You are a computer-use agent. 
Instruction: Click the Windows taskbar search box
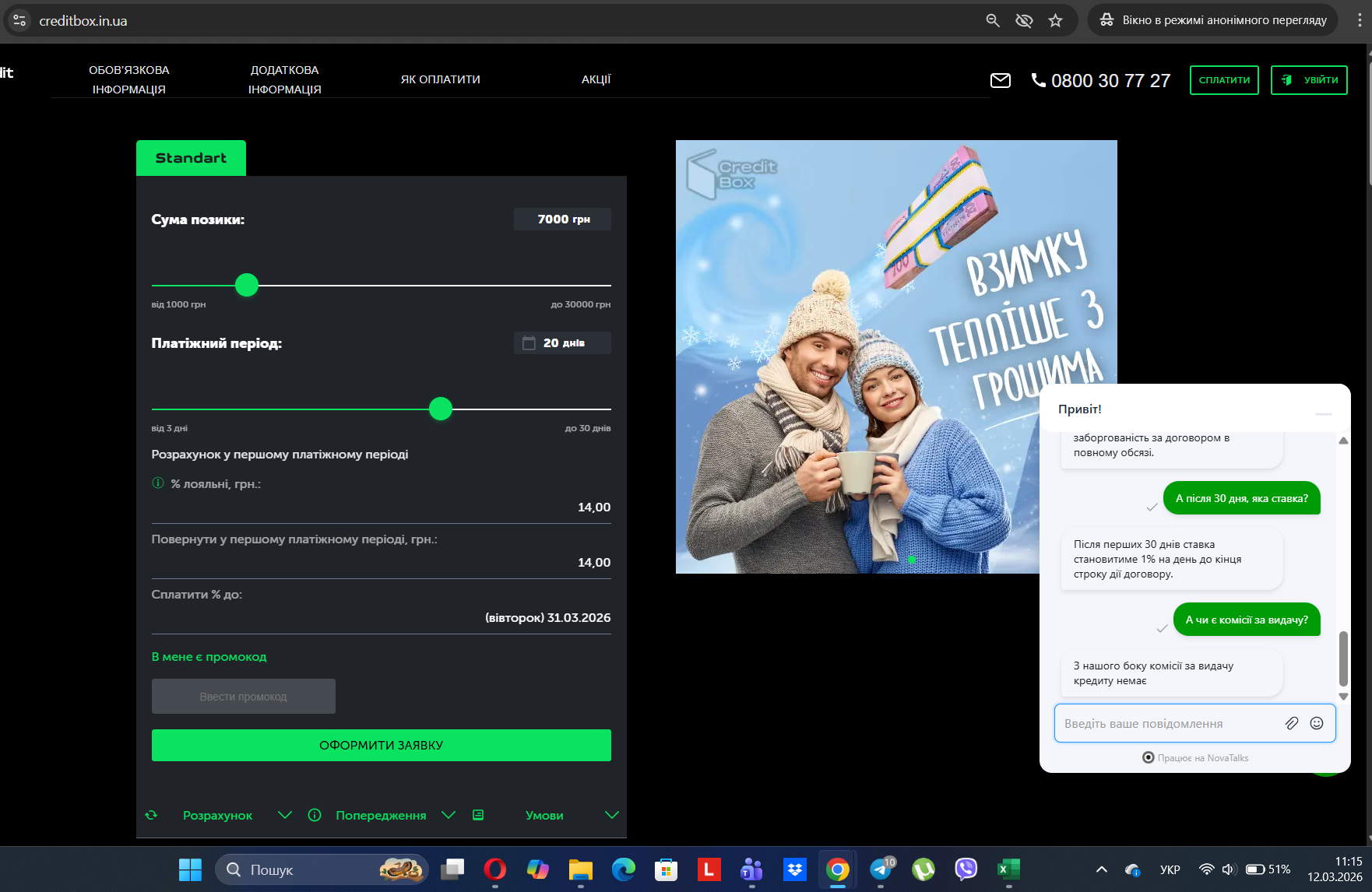coord(322,869)
